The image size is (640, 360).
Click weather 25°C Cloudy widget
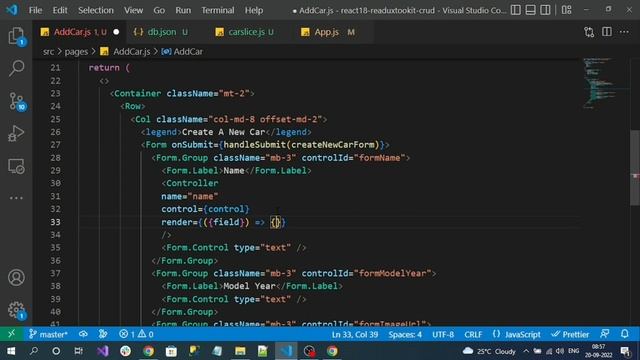(x=490, y=351)
